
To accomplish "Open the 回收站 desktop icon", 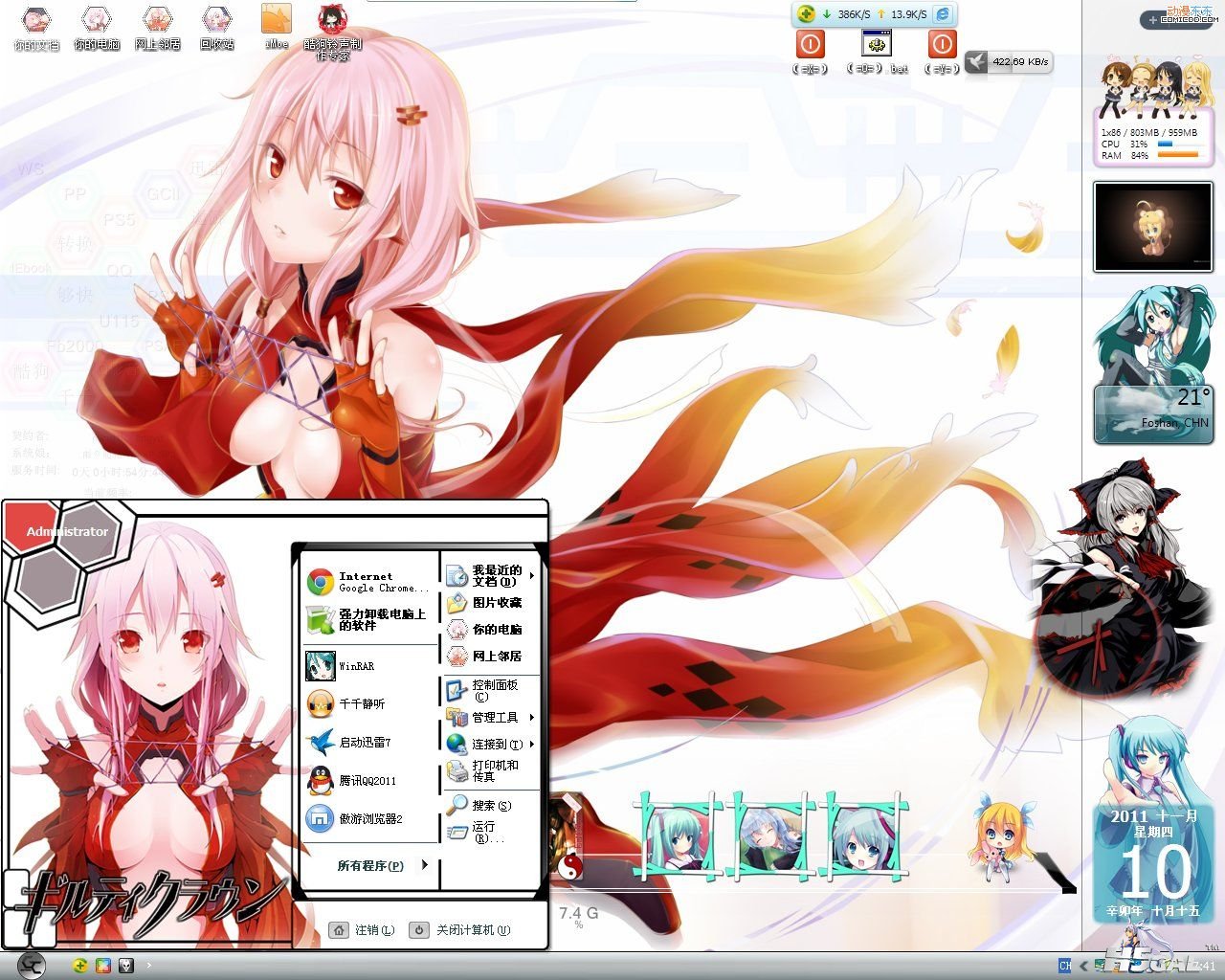I will point(216,27).
